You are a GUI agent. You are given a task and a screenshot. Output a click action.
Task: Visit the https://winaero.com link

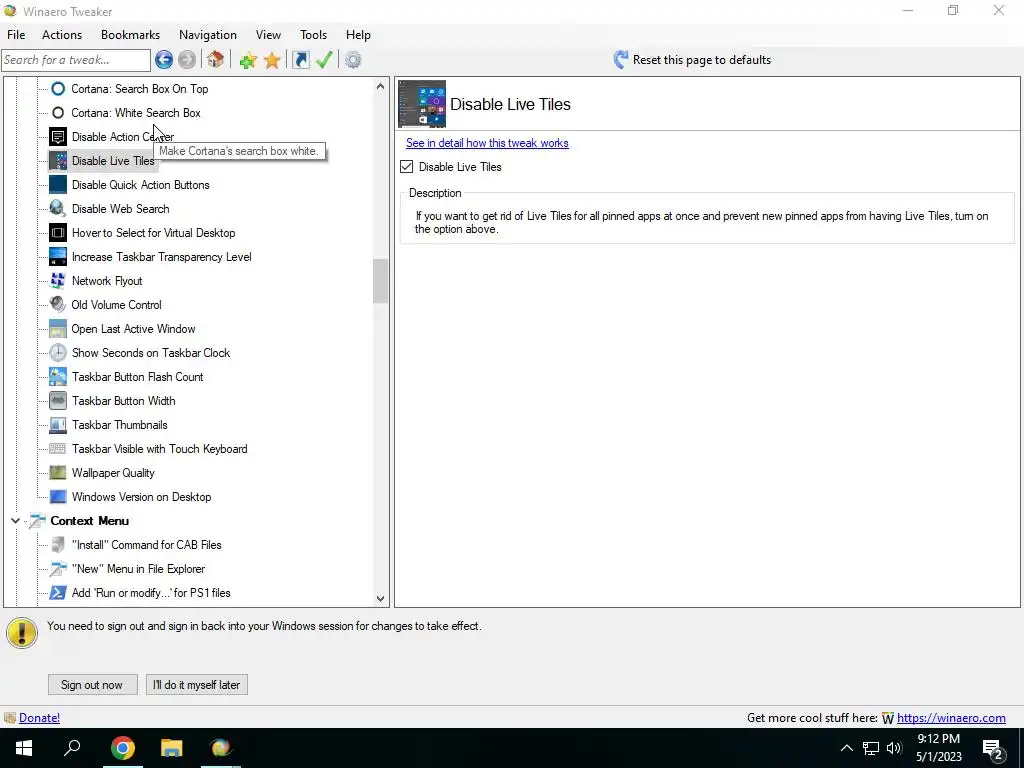coord(951,718)
